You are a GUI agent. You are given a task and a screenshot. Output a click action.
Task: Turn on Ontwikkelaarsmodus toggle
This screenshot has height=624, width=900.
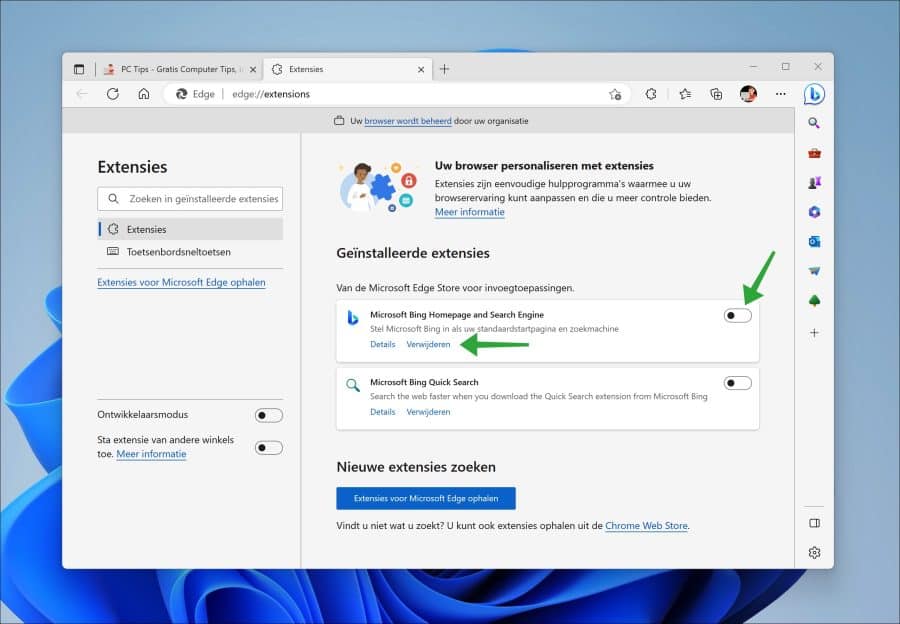click(x=269, y=415)
